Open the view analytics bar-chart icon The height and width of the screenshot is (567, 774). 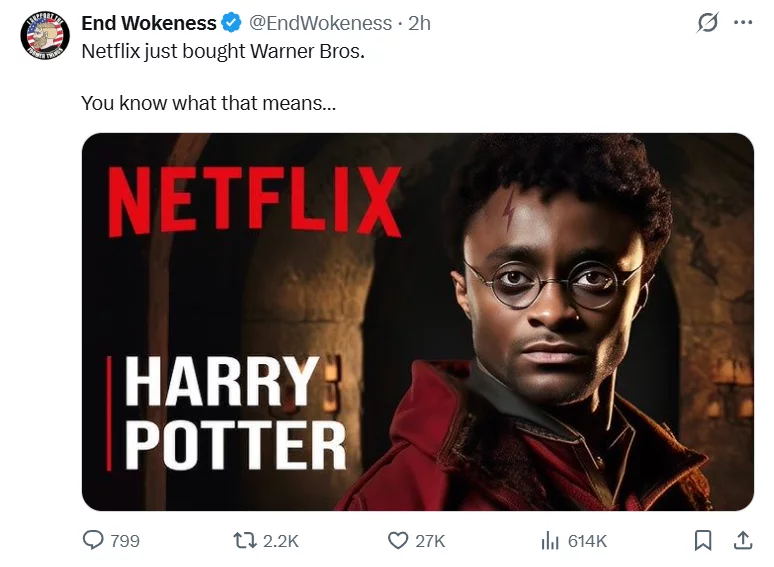click(x=549, y=540)
